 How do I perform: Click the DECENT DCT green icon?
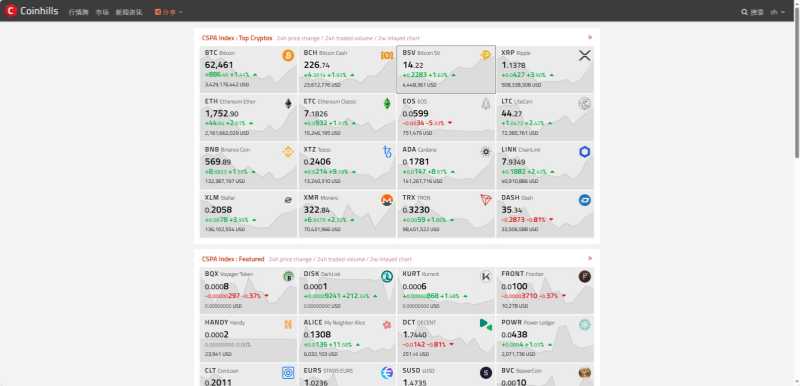point(486,324)
